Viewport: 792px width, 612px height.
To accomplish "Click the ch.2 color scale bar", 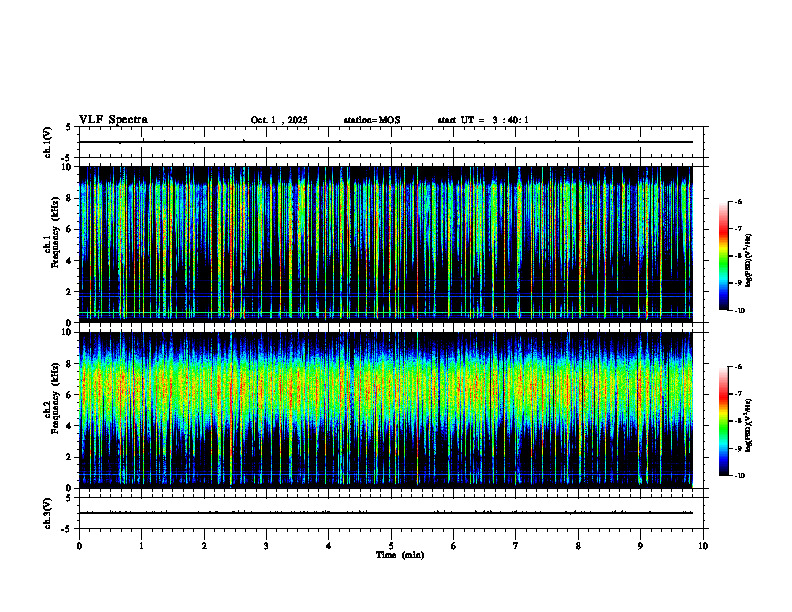I will 724,421.
